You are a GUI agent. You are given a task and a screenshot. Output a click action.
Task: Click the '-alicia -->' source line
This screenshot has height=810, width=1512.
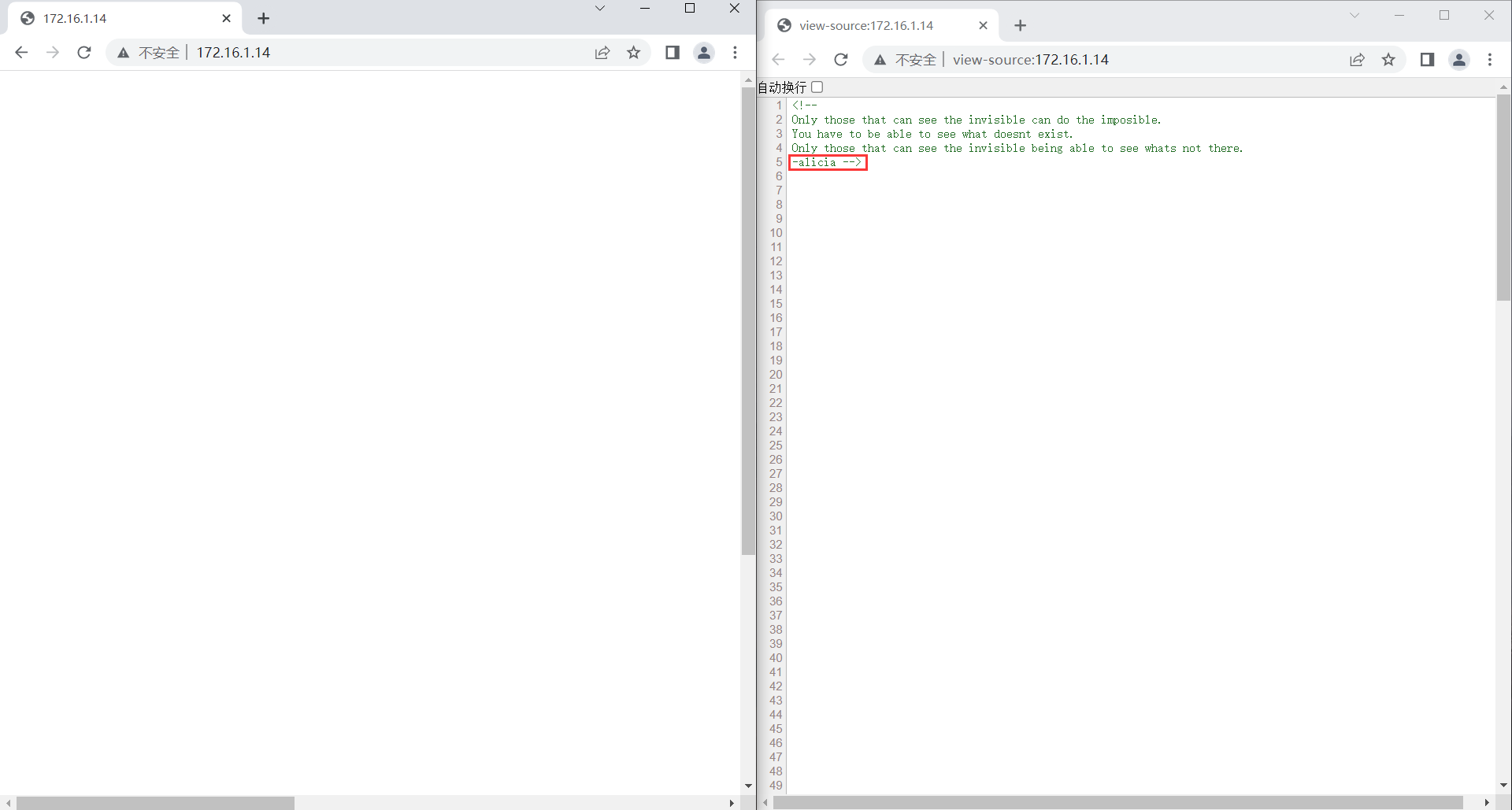(x=827, y=163)
